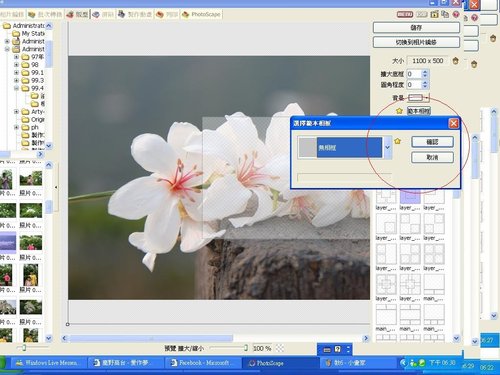
Task: Select the highlighted purple layer layout thumbnail
Action: 410,197
